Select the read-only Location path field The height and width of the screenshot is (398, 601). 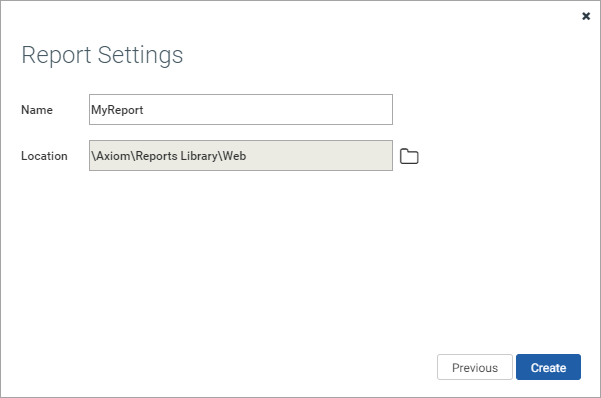pyautogui.click(x=241, y=156)
